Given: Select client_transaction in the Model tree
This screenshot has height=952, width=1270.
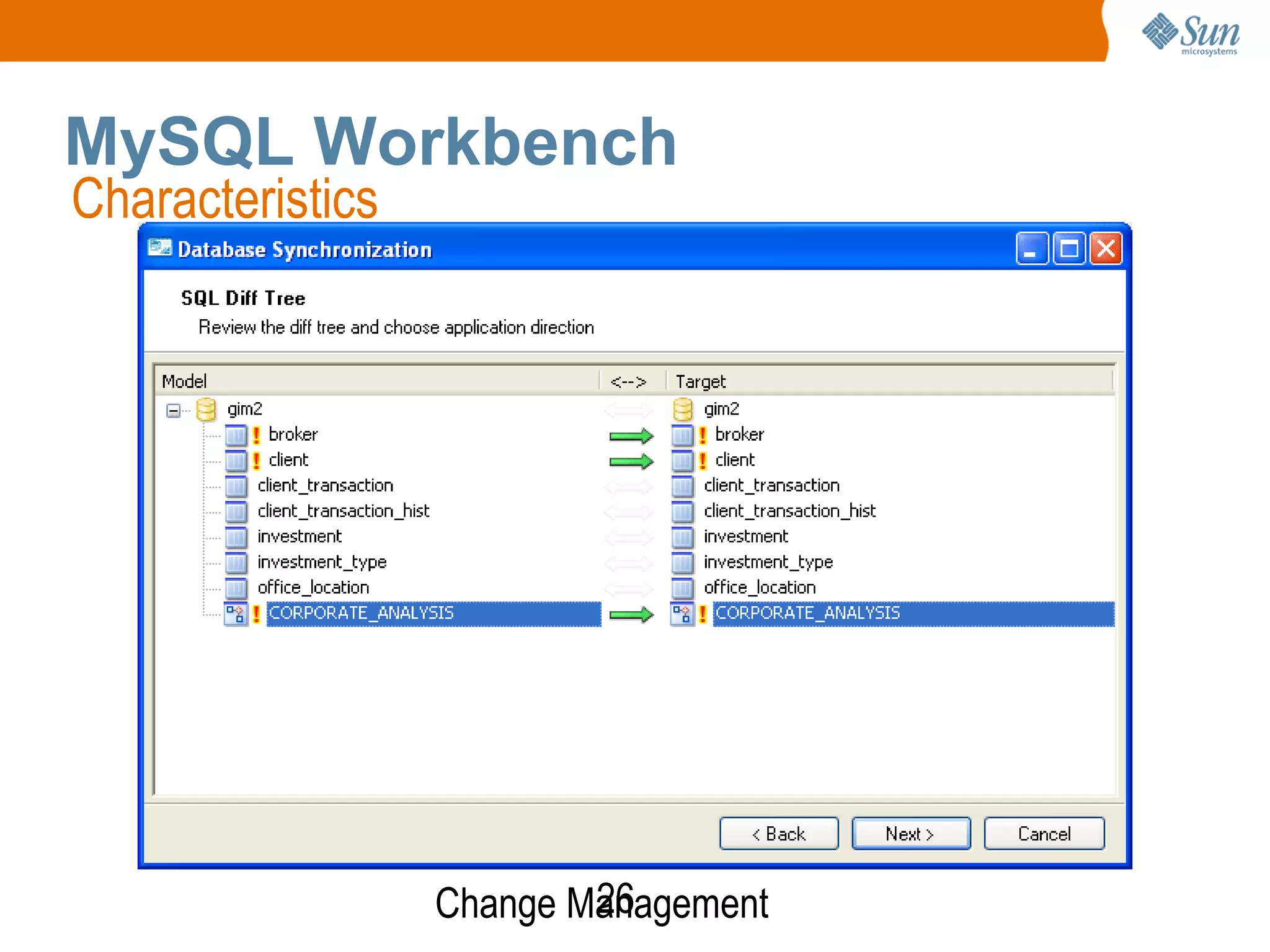Looking at the screenshot, I should 326,485.
